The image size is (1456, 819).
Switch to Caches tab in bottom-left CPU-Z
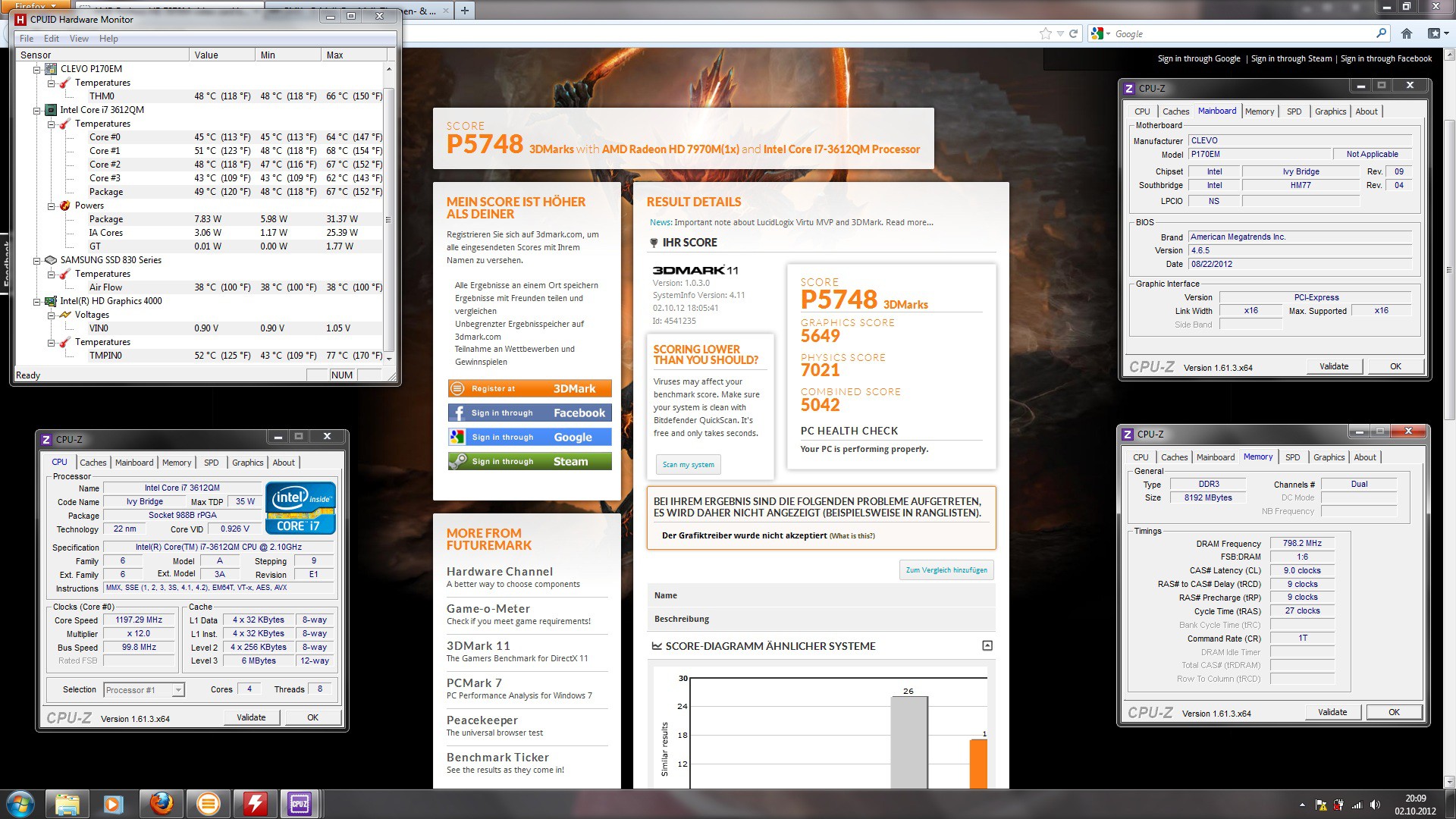pos(93,463)
